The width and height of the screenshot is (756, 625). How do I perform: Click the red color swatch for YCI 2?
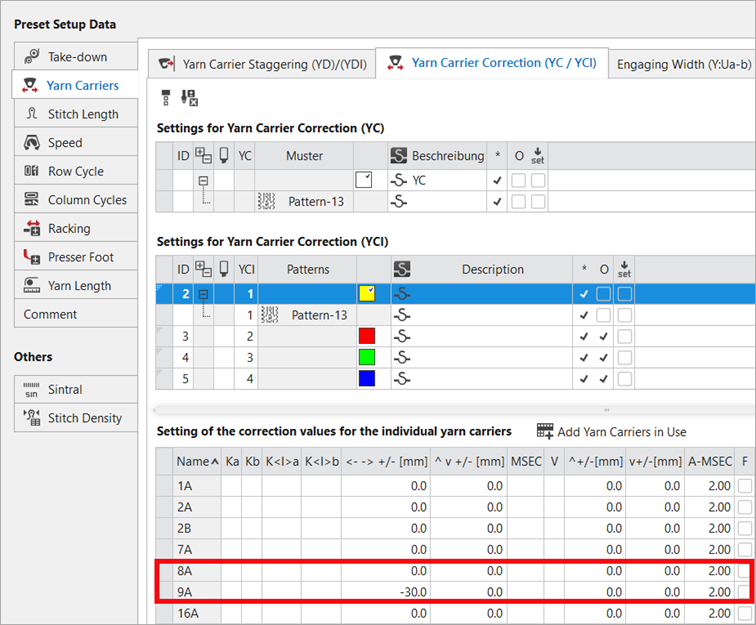click(367, 337)
